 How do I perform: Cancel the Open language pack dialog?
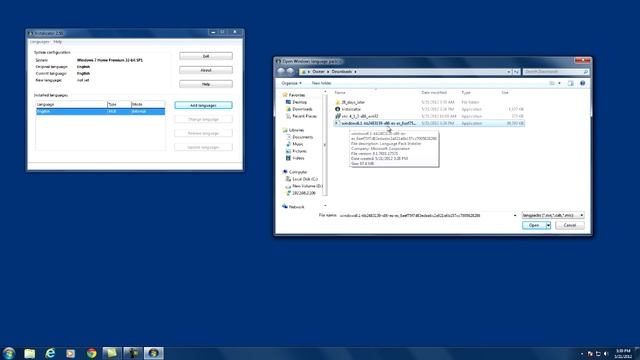coord(569,225)
